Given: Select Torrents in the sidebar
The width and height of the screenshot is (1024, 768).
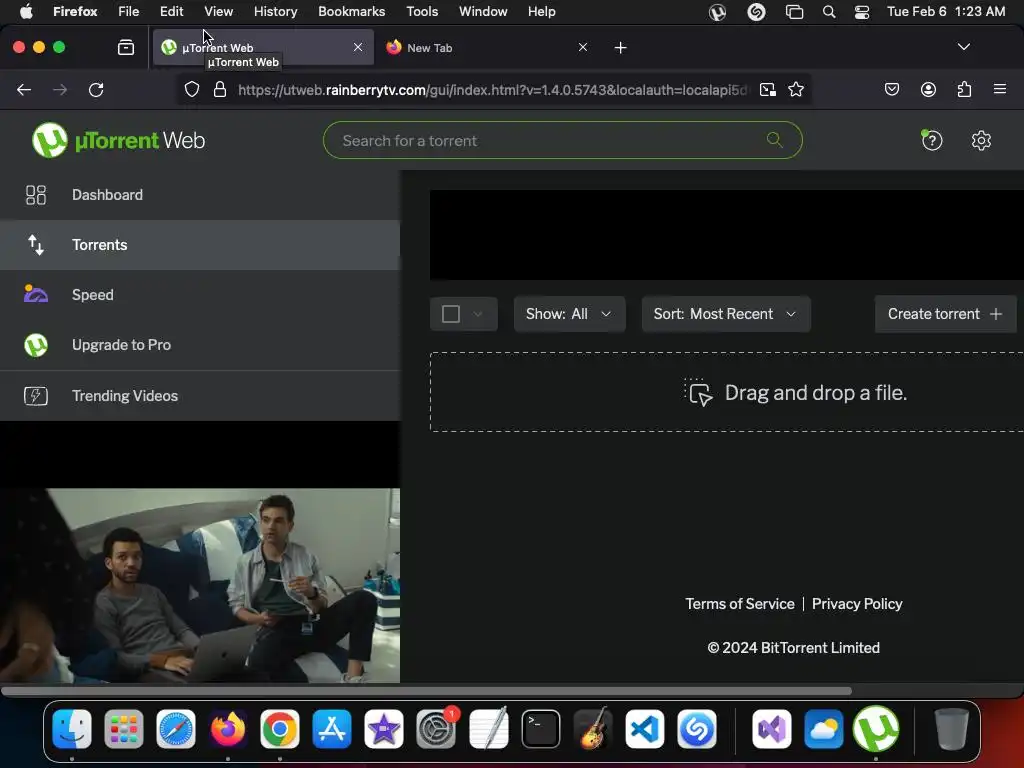Looking at the screenshot, I should pyautogui.click(x=200, y=245).
